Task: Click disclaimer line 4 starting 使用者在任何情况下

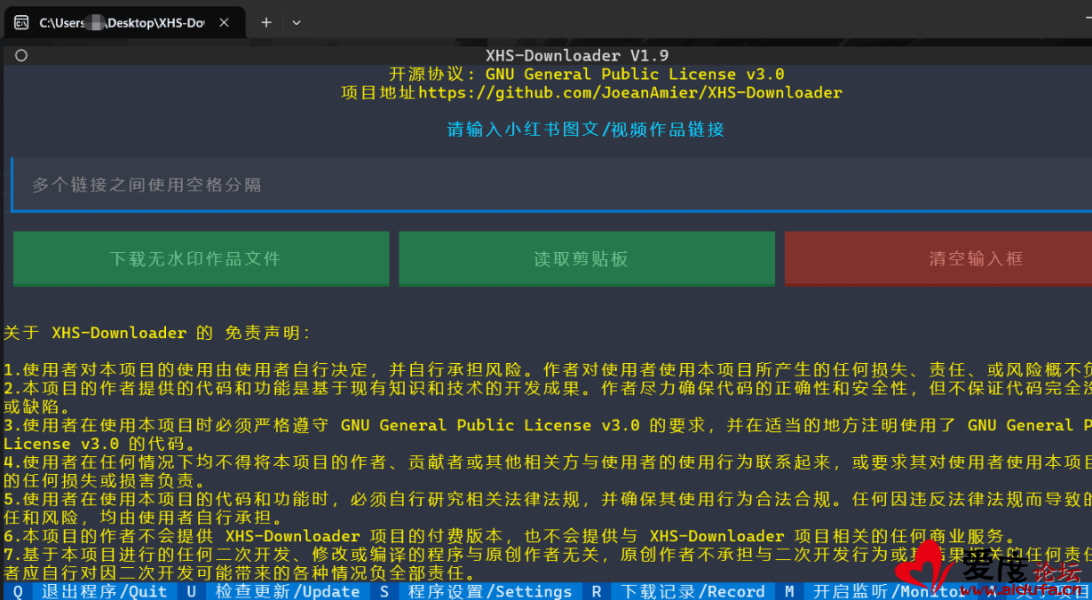Action: click(x=547, y=471)
